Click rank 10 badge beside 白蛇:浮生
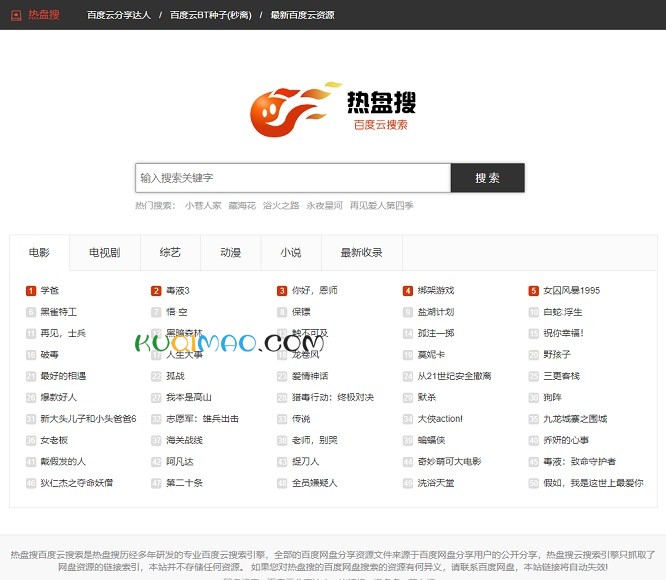Image resolution: width=666 pixels, height=580 pixels. (x=533, y=313)
